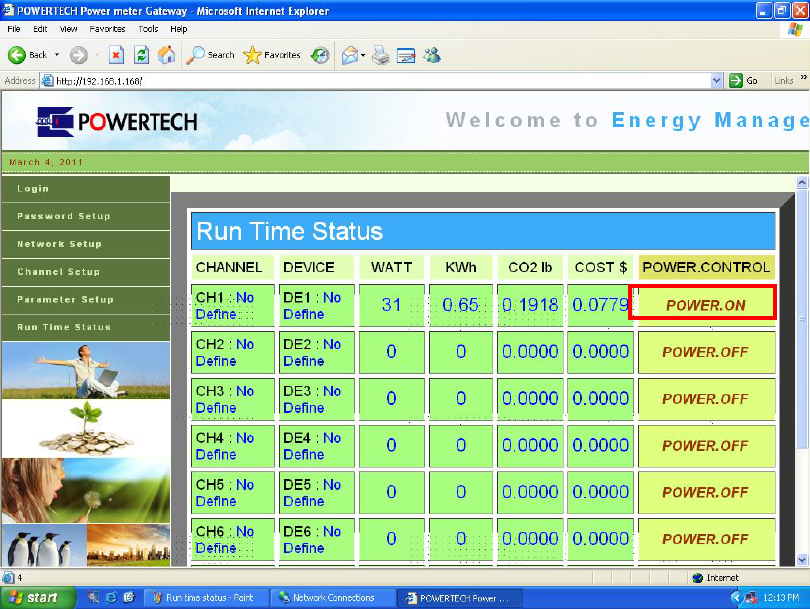Toggle POWER.OFF for channel CH4
Image resolution: width=810 pixels, height=609 pixels.
coord(706,446)
